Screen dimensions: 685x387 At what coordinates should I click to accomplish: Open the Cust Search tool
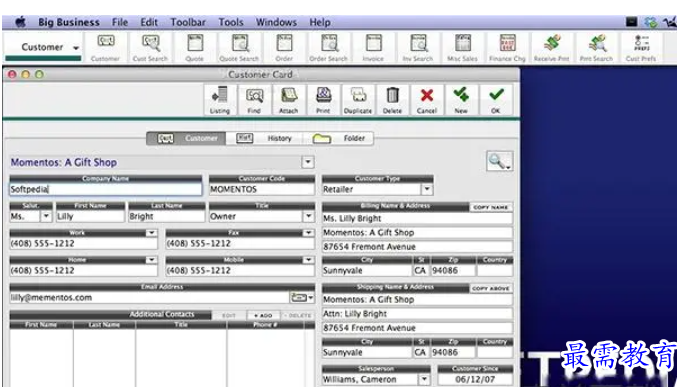(x=150, y=48)
